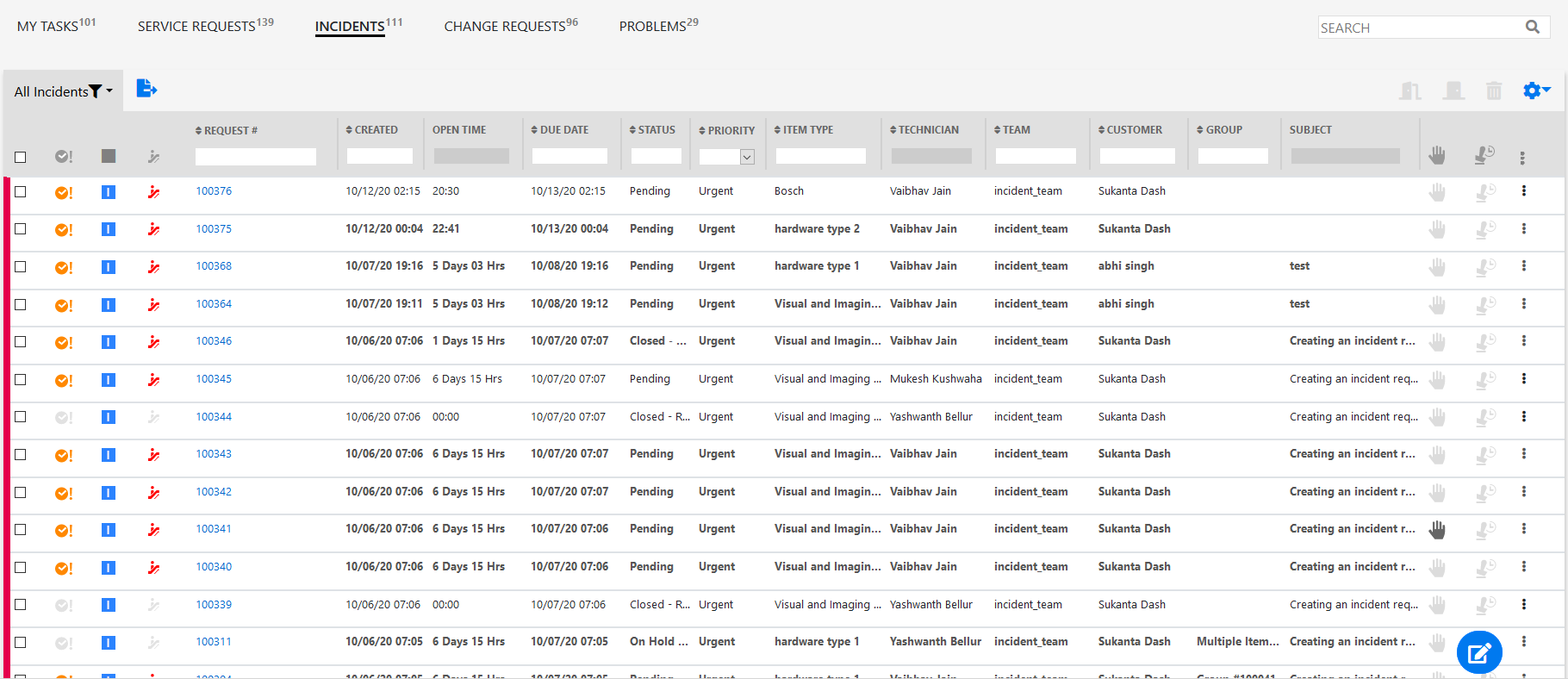
Task: Click the merge requests icon in toolbar
Action: pos(1410,90)
